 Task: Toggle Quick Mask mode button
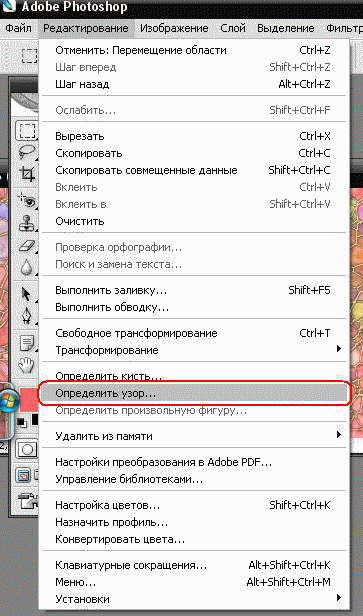pos(28,449)
